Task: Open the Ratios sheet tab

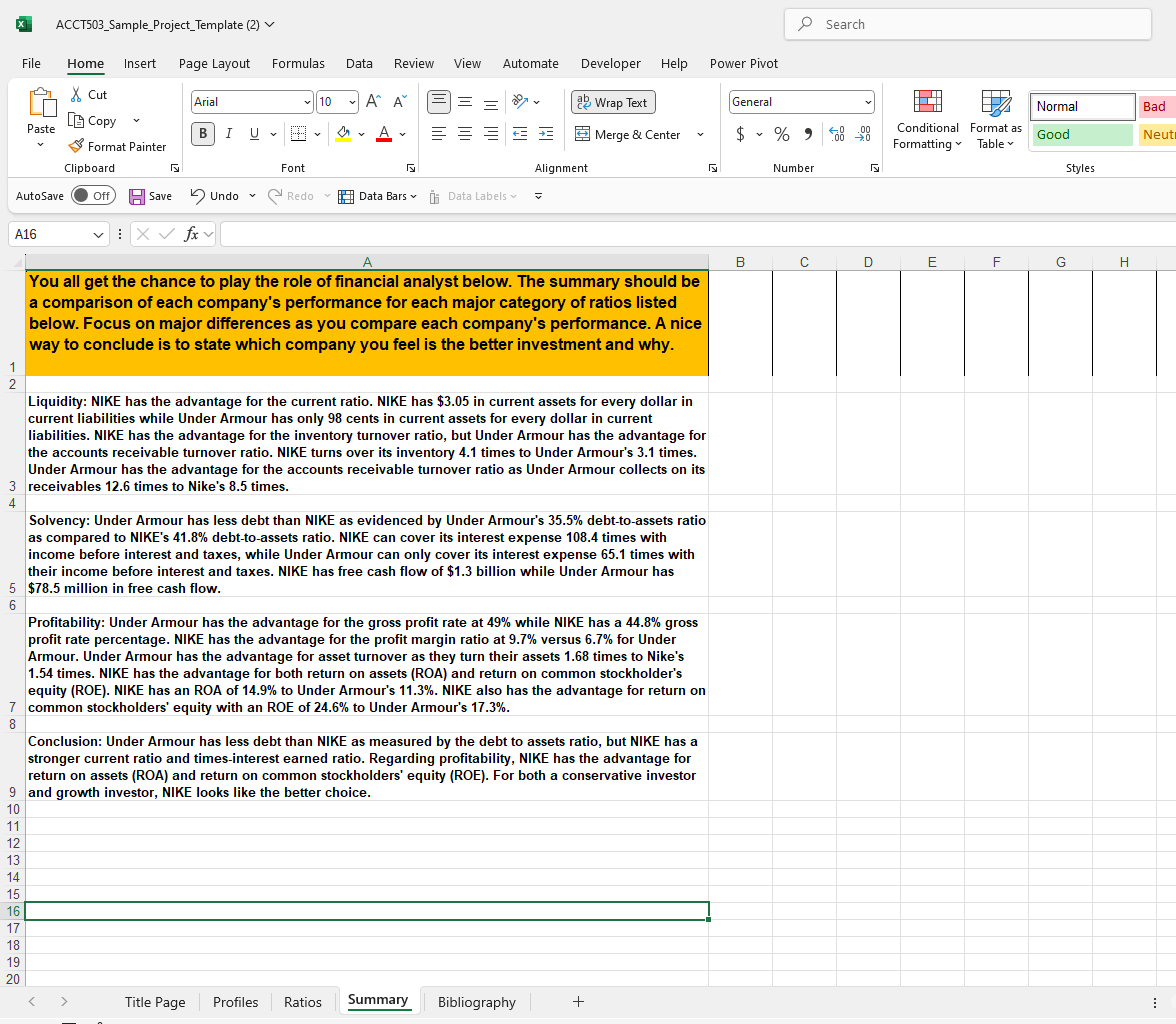Action: 302,1001
